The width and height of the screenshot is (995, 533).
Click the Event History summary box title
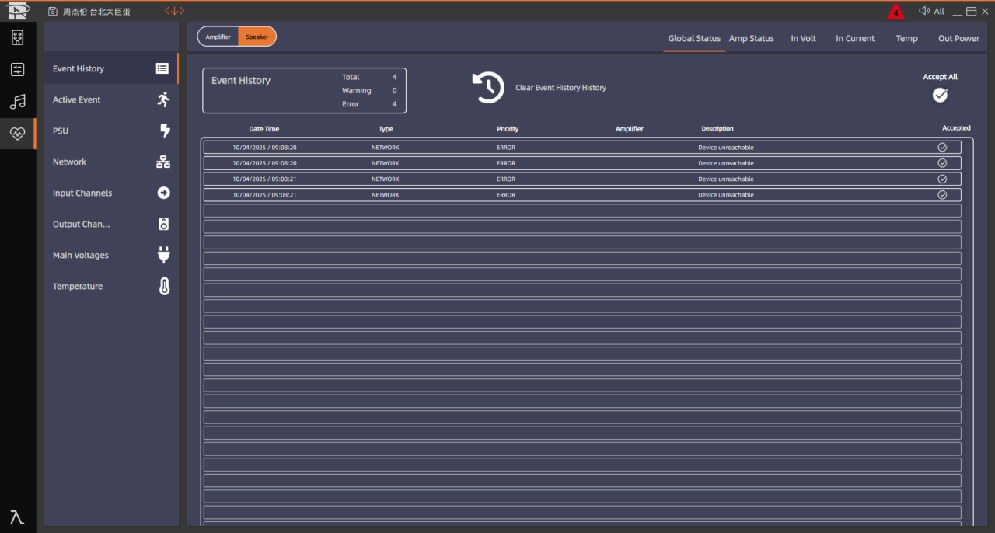click(241, 81)
